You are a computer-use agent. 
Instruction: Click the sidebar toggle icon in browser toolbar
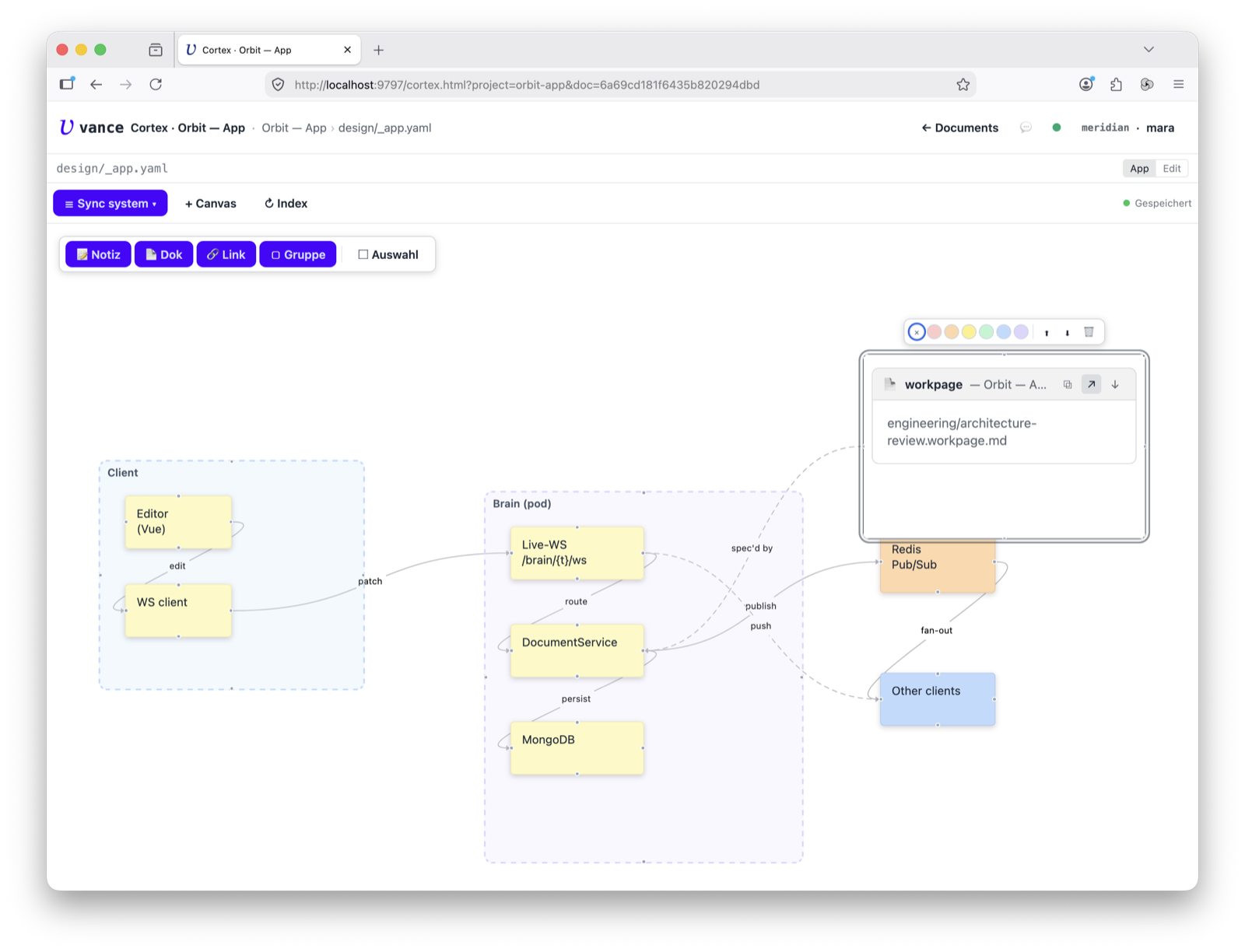tap(67, 83)
